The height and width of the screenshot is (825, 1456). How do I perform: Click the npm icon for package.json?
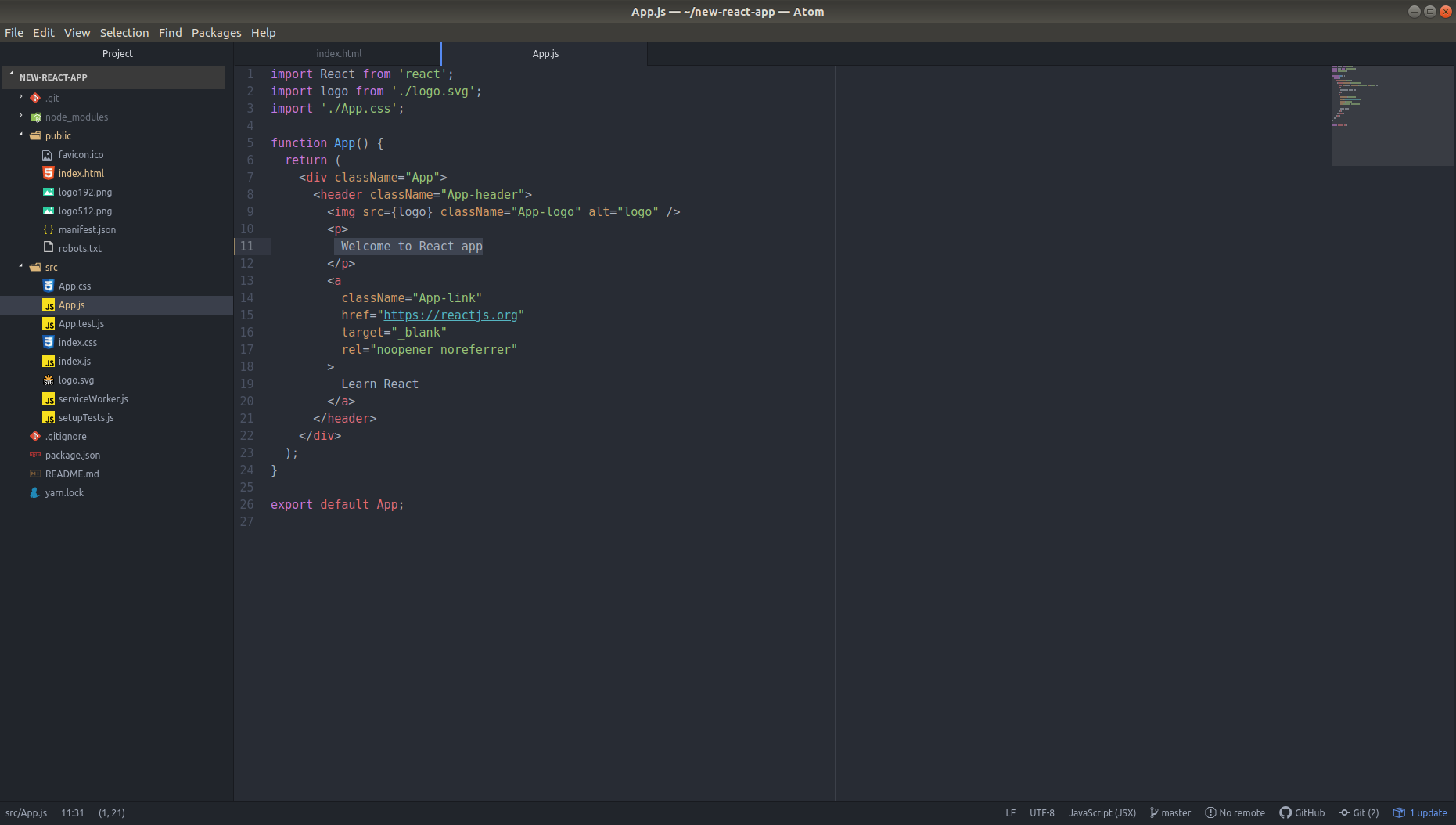[x=35, y=455]
